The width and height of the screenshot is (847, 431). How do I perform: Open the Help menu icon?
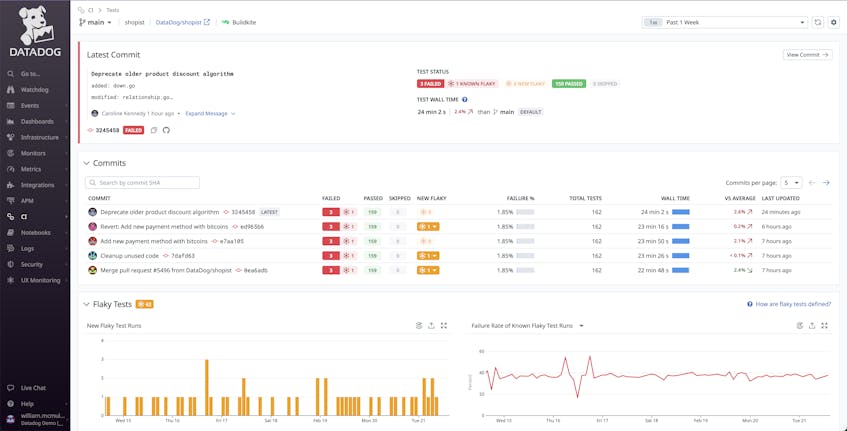(x=10, y=404)
